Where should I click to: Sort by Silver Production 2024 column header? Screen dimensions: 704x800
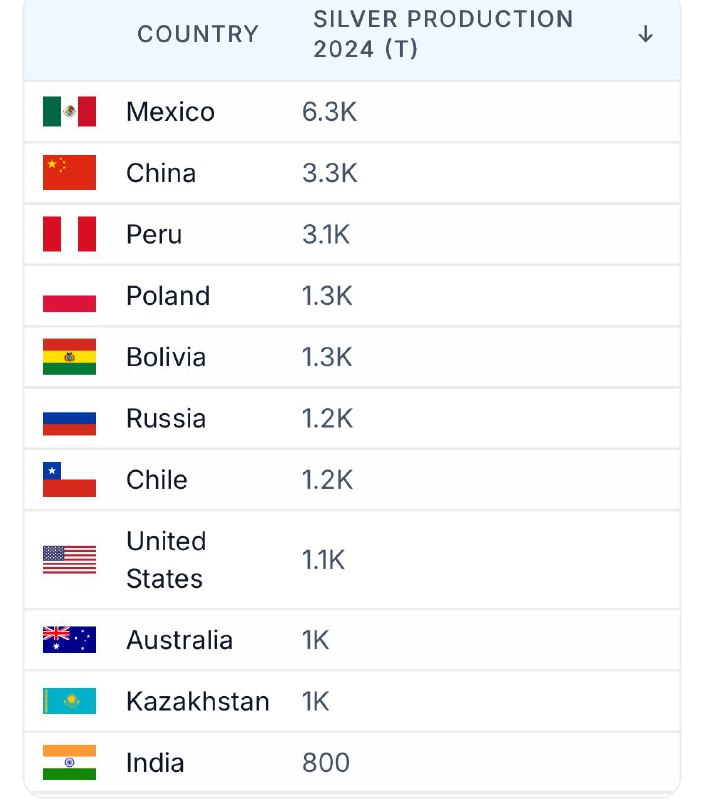tap(443, 34)
